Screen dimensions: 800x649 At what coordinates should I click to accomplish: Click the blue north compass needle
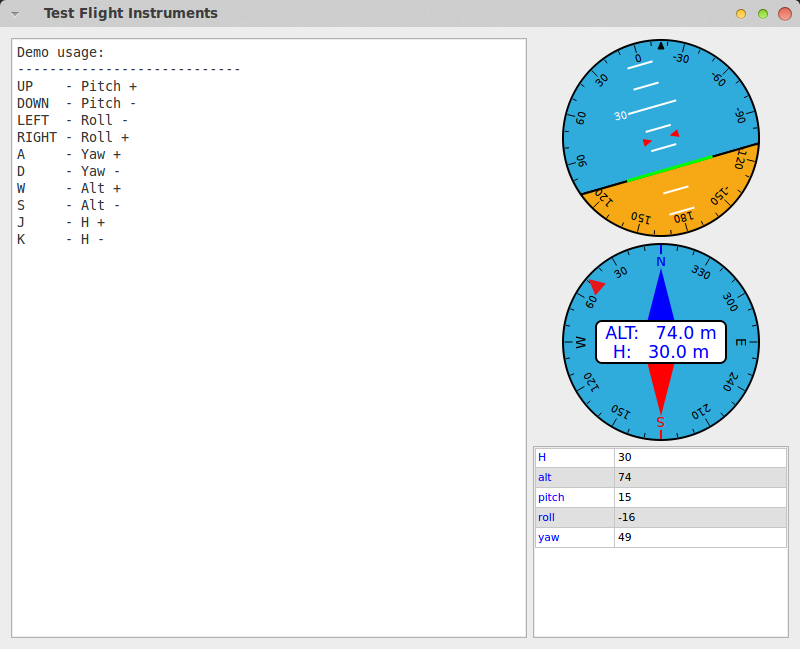(660, 298)
